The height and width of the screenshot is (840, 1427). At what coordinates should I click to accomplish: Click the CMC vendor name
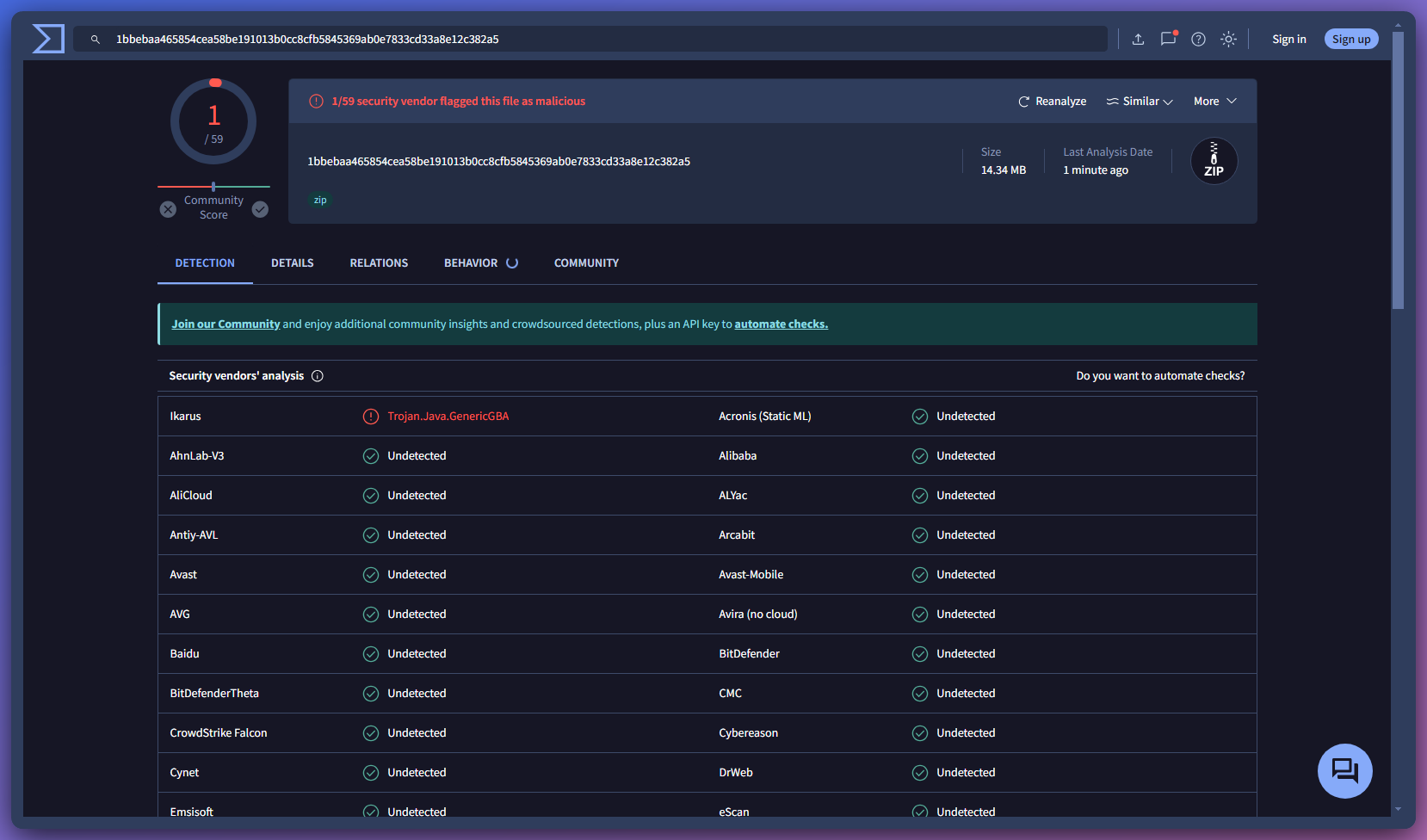click(730, 694)
